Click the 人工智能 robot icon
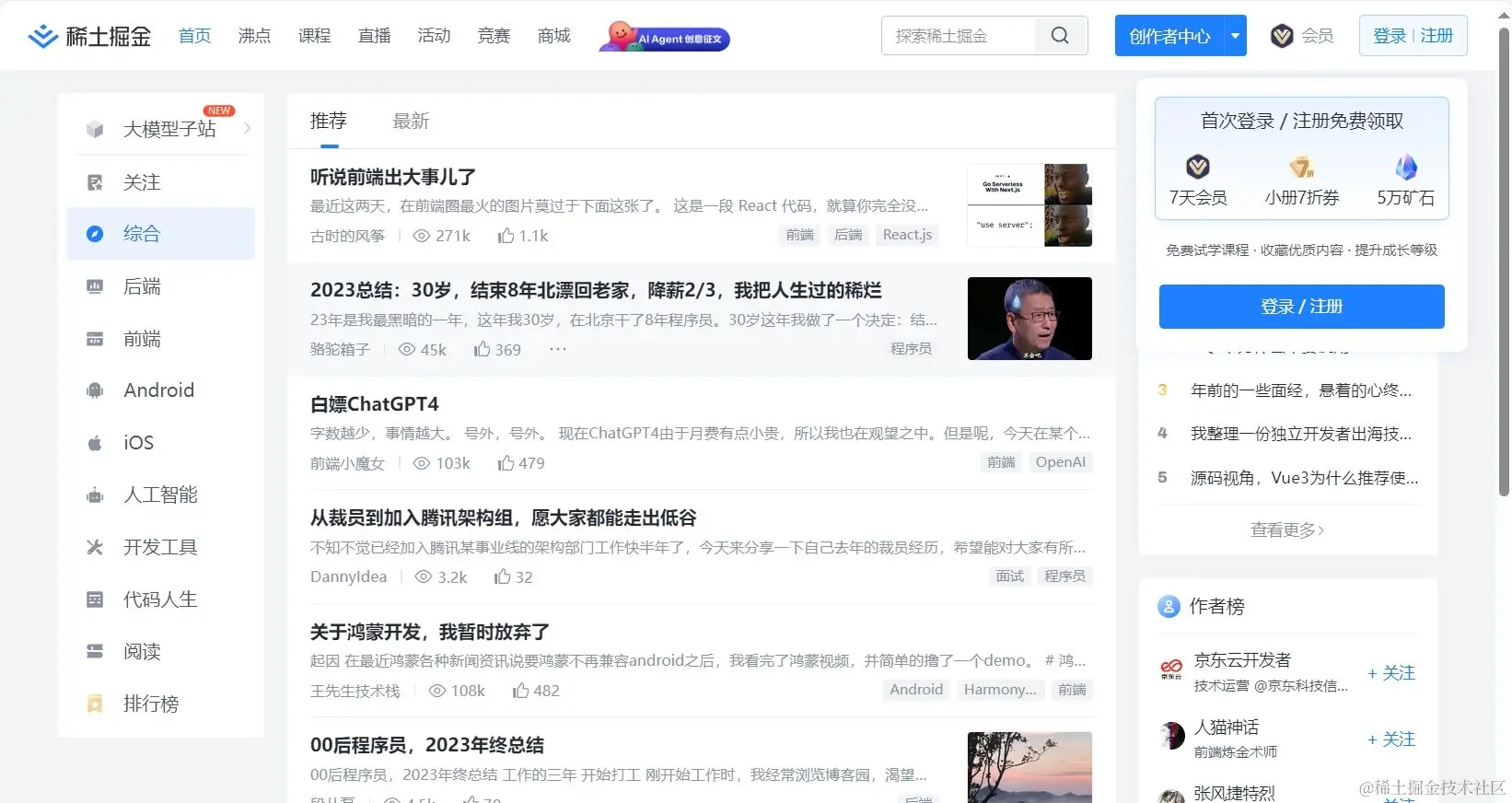This screenshot has height=803, width=1512. (x=95, y=495)
